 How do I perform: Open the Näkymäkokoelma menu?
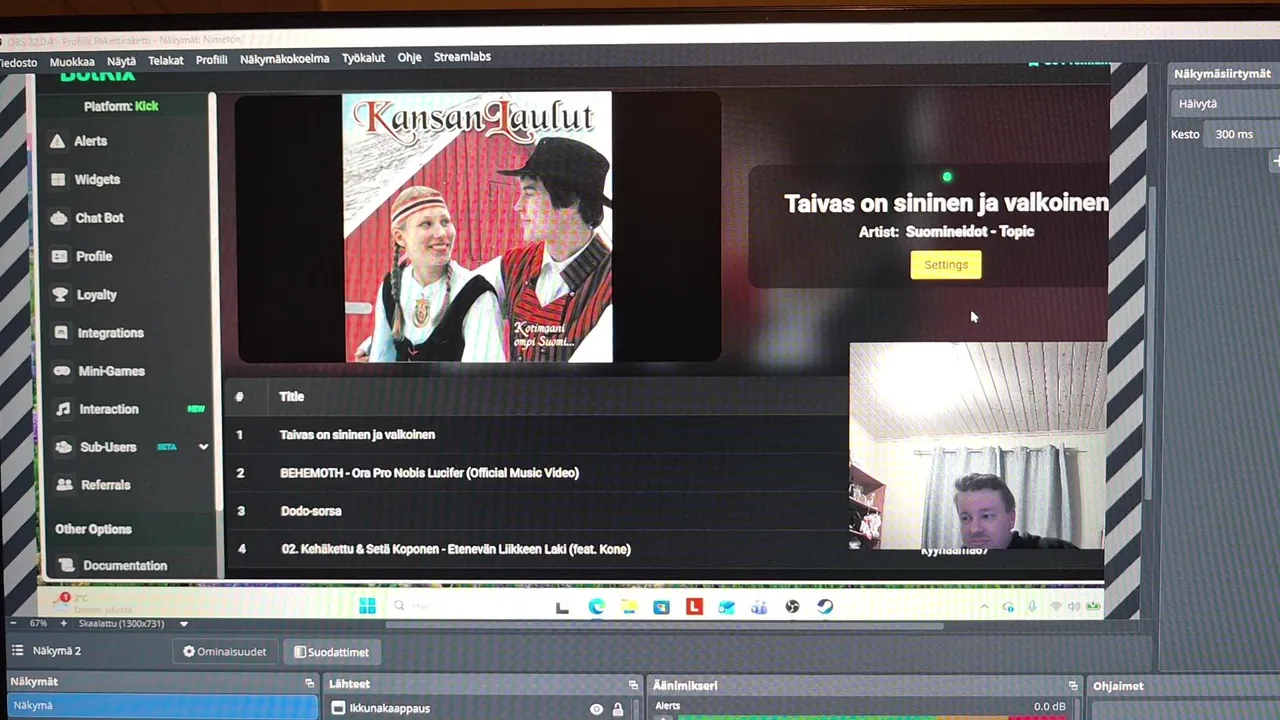click(x=284, y=59)
